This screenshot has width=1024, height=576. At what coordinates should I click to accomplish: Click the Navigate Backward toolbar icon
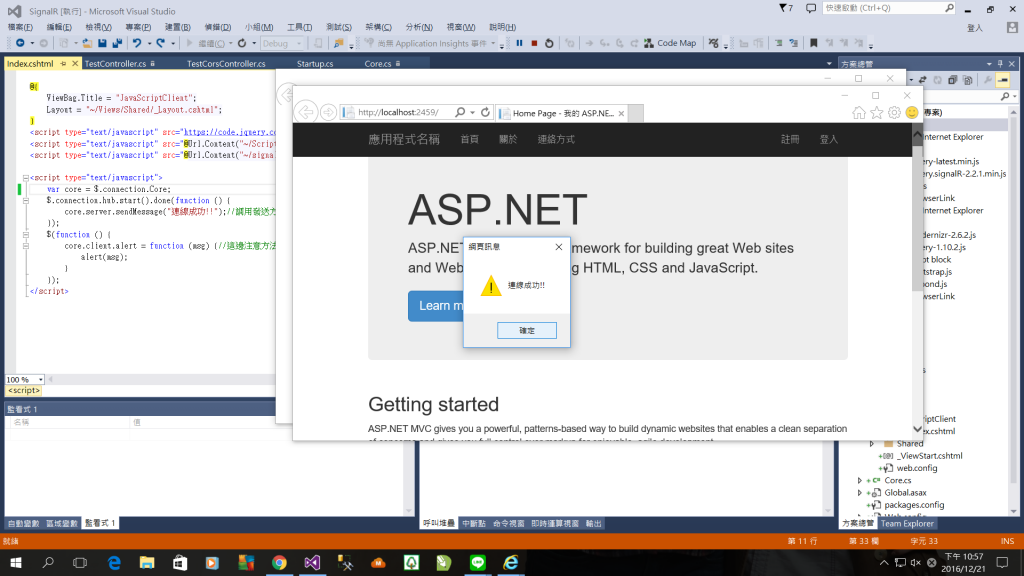coord(20,43)
